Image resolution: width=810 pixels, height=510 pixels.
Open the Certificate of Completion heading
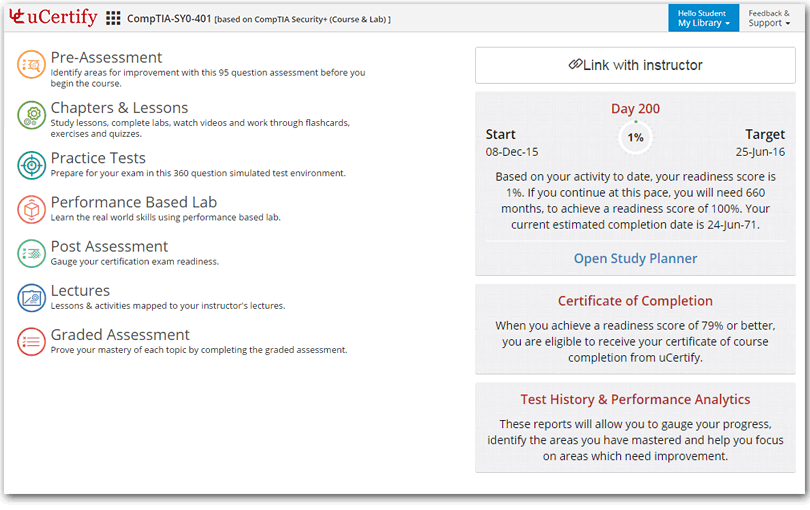tap(635, 301)
